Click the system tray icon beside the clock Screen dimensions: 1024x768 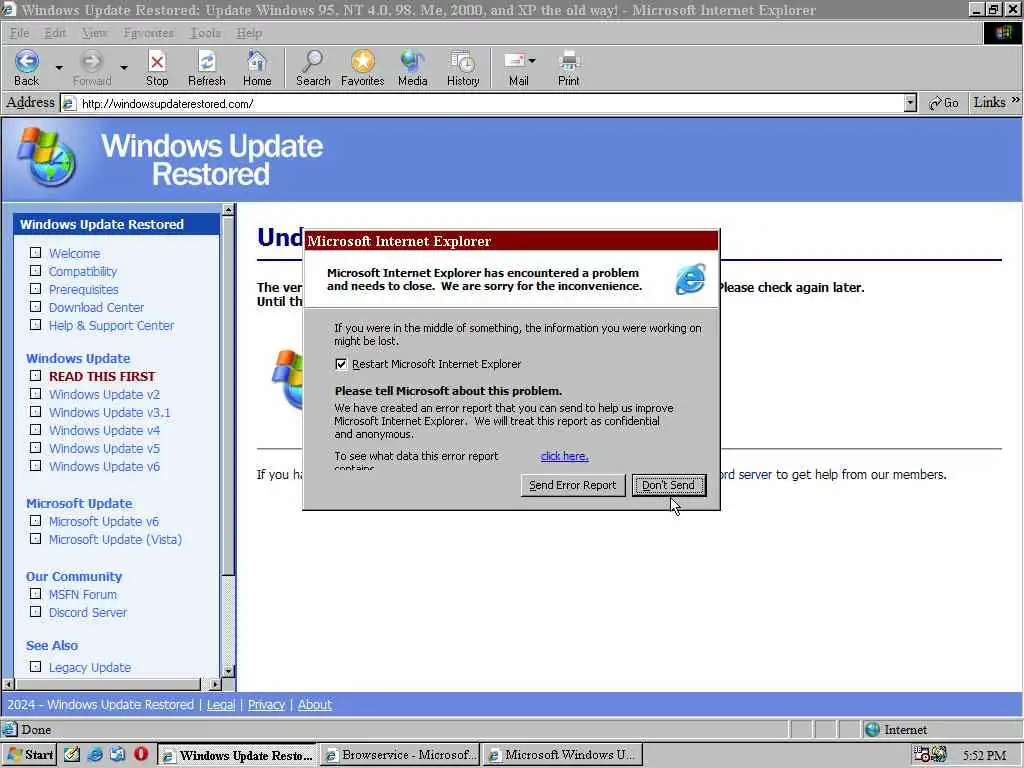pyautogui.click(x=939, y=754)
